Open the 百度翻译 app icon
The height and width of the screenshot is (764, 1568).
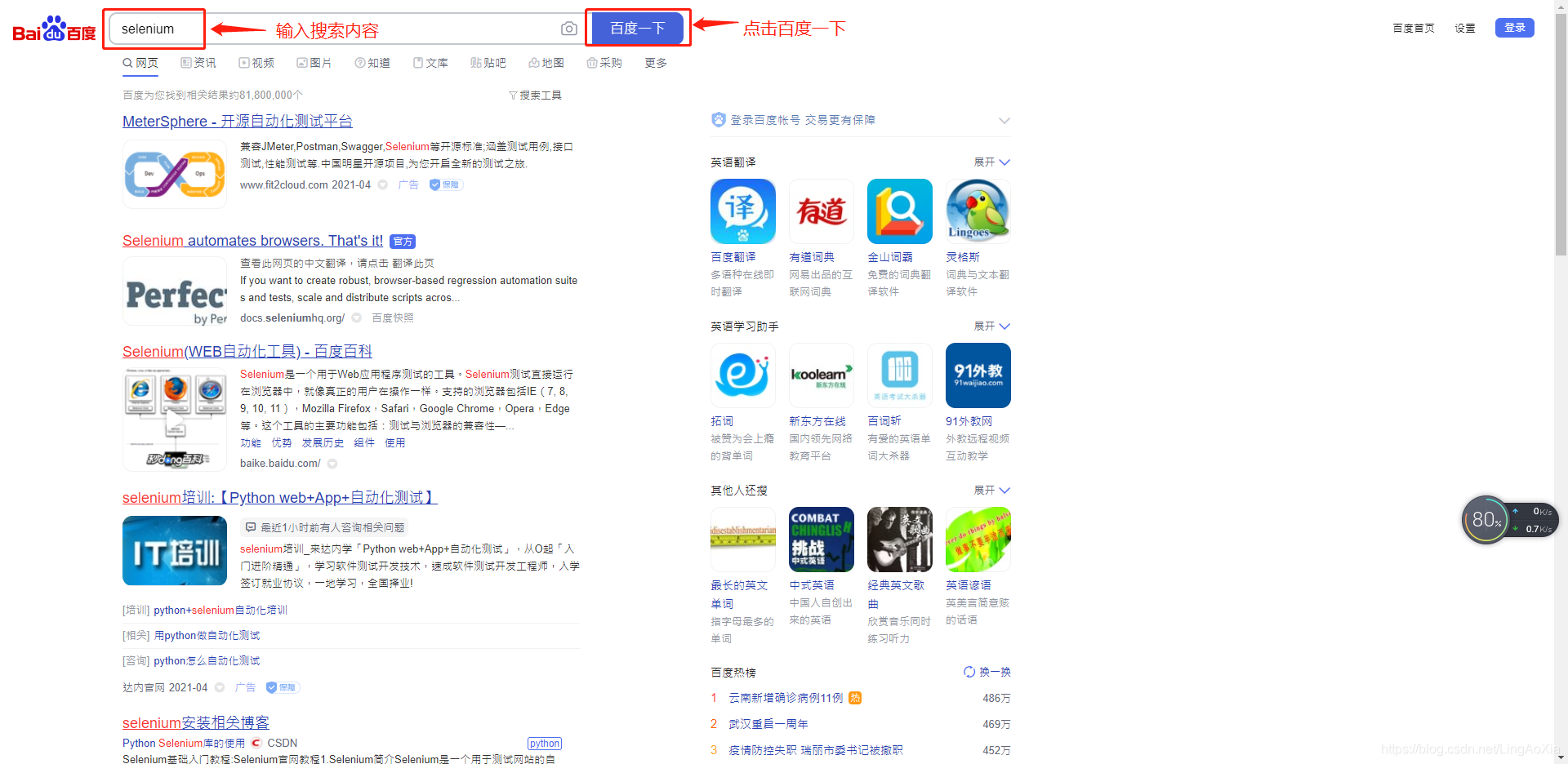click(x=743, y=211)
